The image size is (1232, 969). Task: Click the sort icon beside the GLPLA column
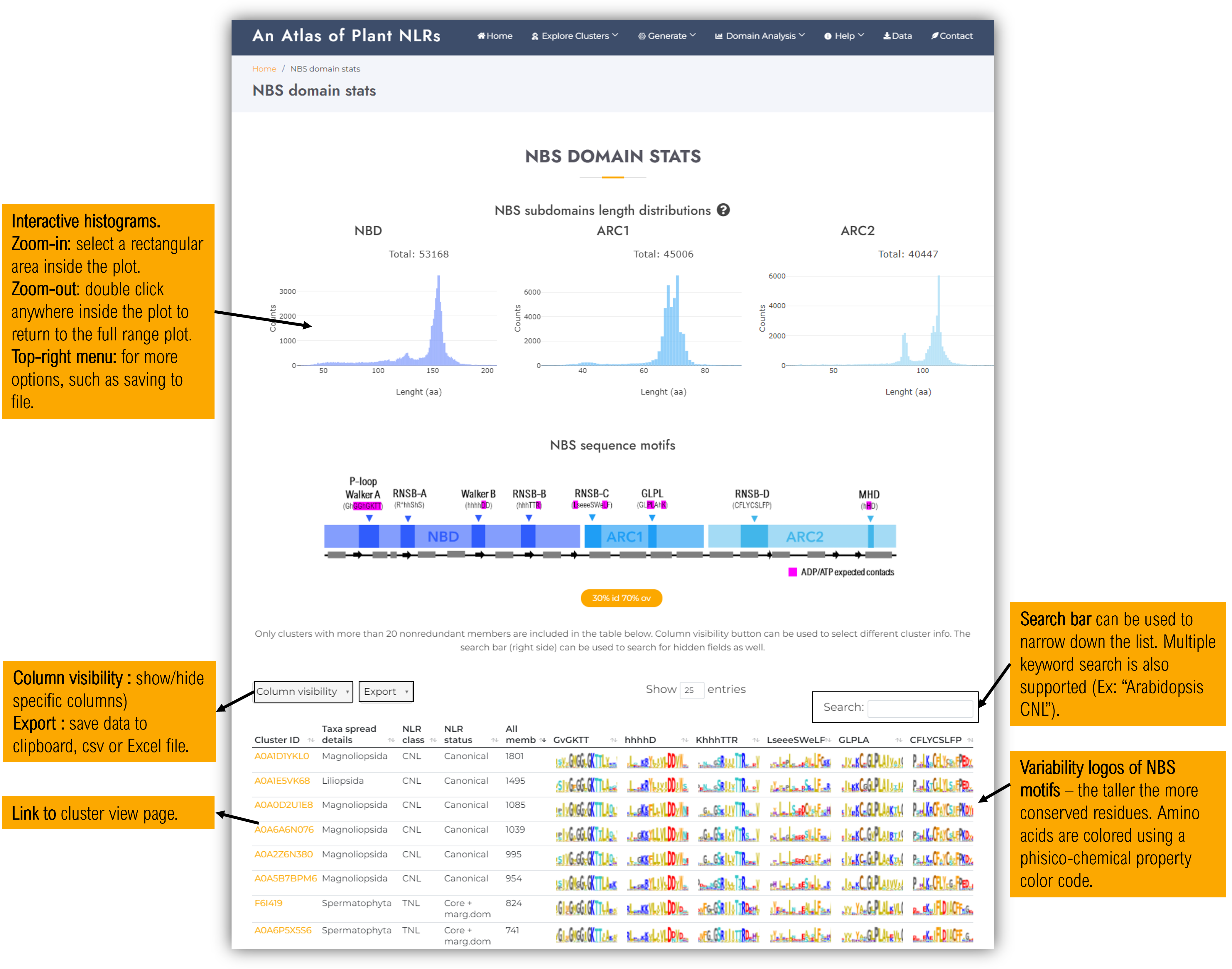point(899,740)
